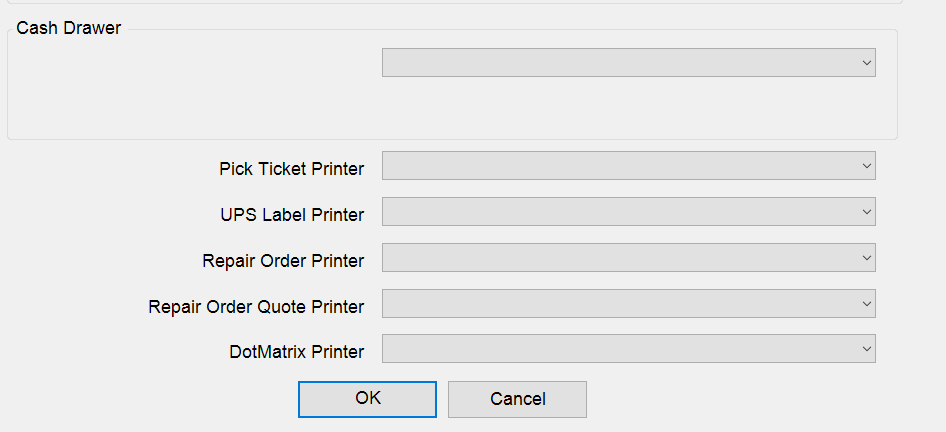Click the Repair Order Quote Printer label

point(256,307)
